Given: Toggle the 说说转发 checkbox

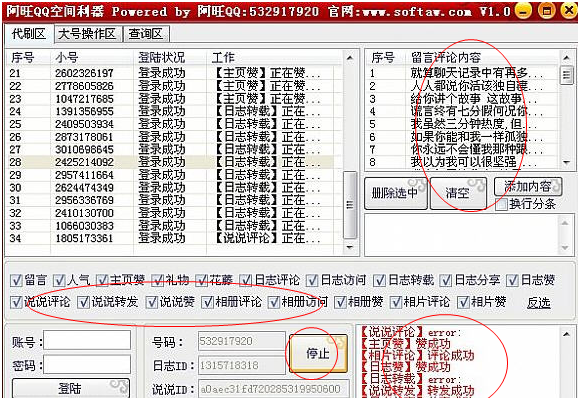Looking at the screenshot, I should click(83, 302).
